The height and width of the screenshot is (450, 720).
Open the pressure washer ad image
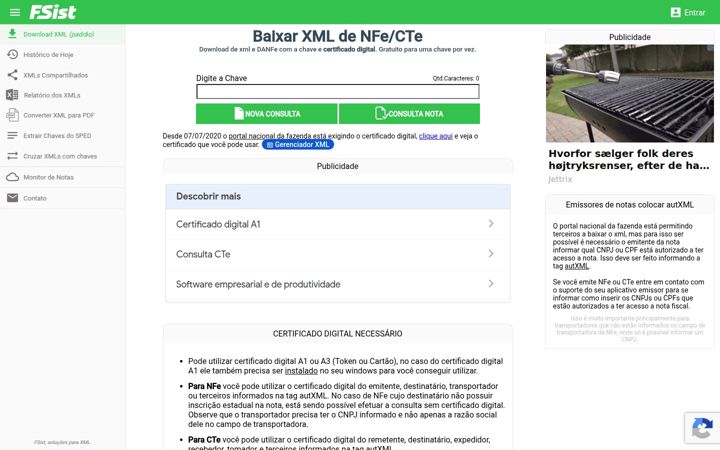[x=630, y=93]
